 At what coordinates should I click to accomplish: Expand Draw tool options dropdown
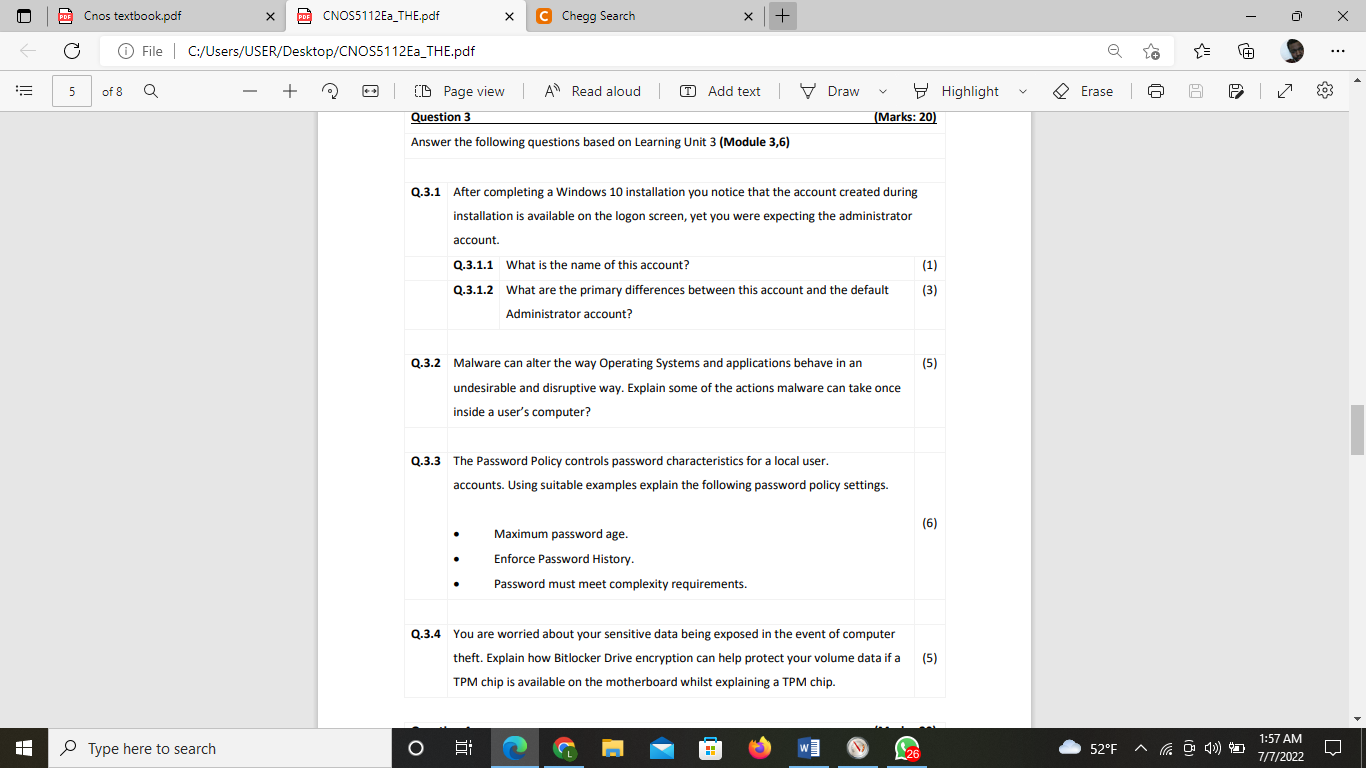(x=883, y=91)
